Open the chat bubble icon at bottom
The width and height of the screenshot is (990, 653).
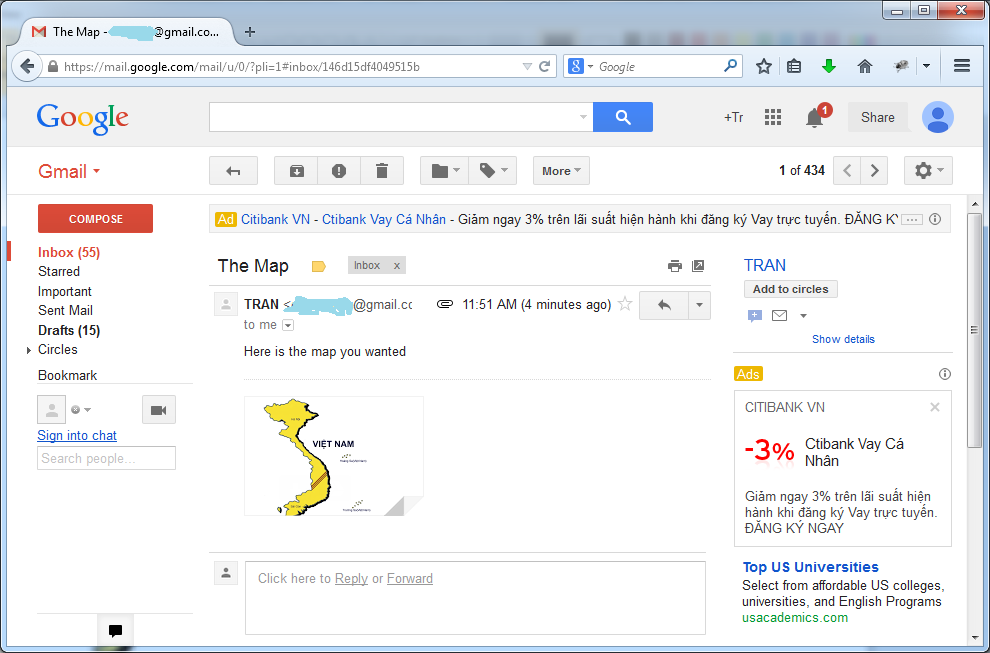pos(116,630)
